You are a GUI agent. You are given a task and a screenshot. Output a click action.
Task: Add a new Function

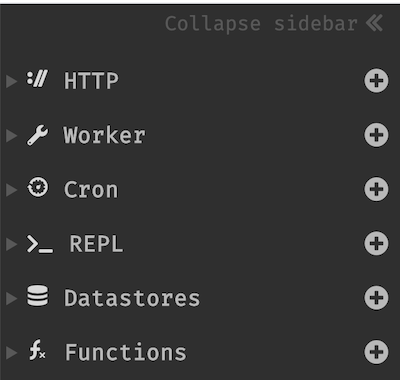click(376, 352)
